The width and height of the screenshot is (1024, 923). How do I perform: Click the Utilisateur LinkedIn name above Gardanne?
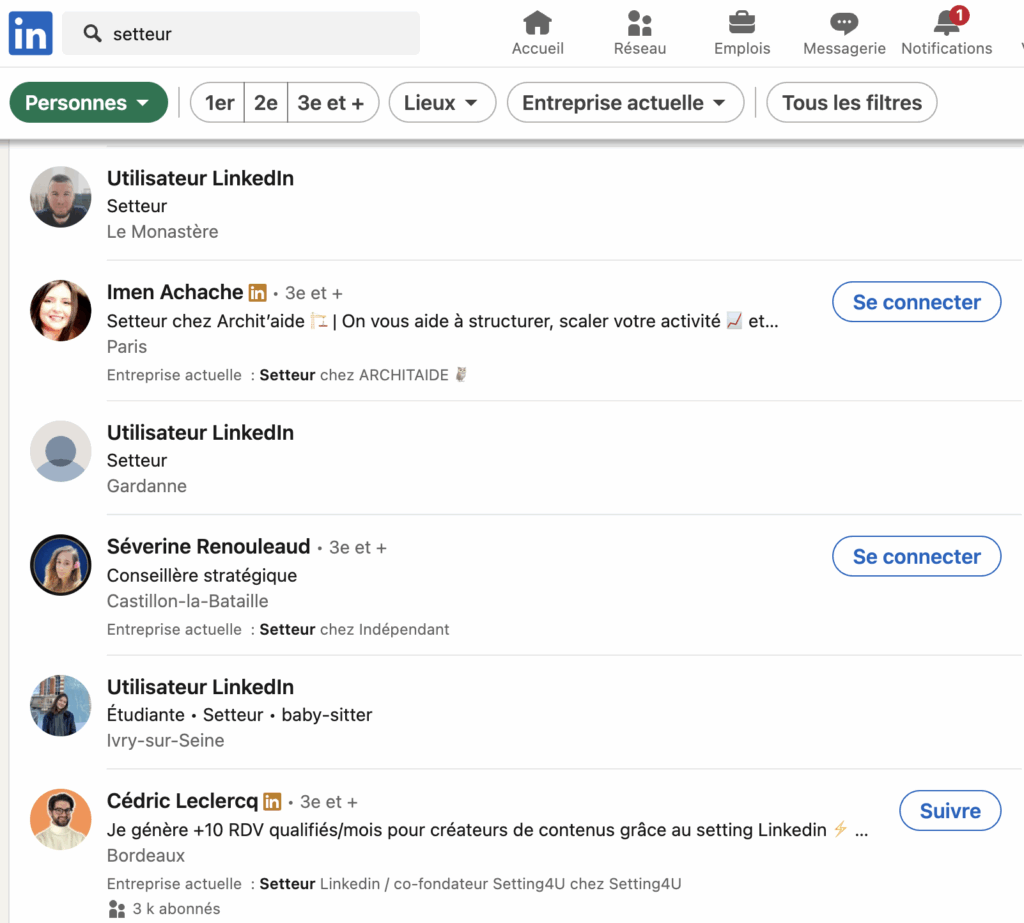tap(200, 432)
